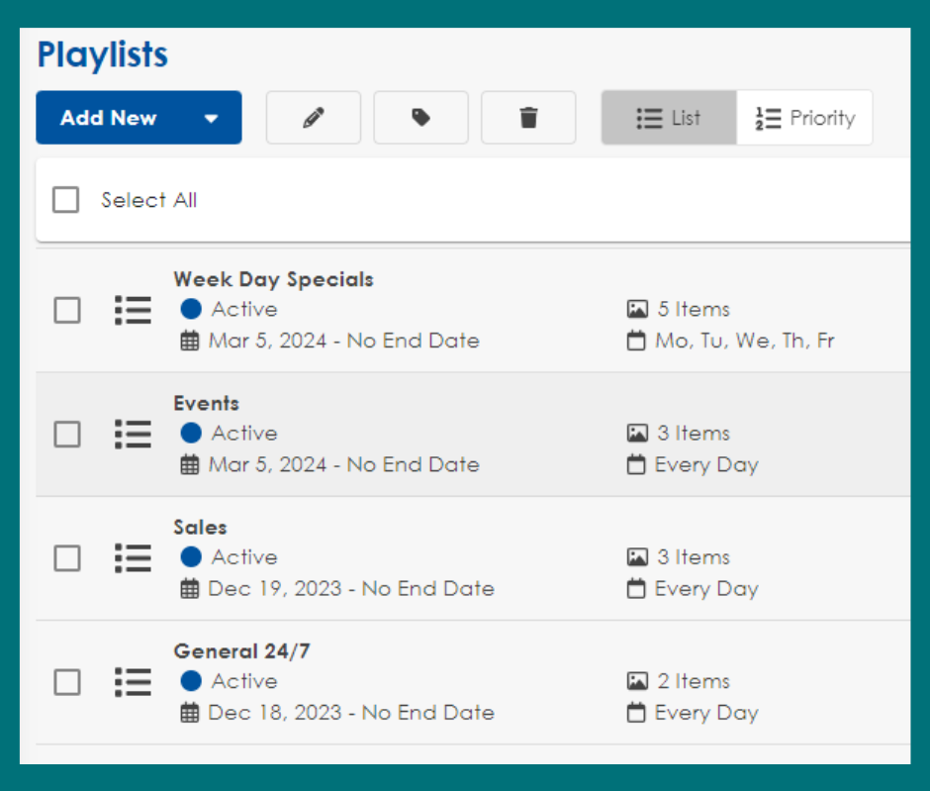Check the Sales playlist checkbox
Viewport: 930px width, 791px height.
pyautogui.click(x=67, y=558)
